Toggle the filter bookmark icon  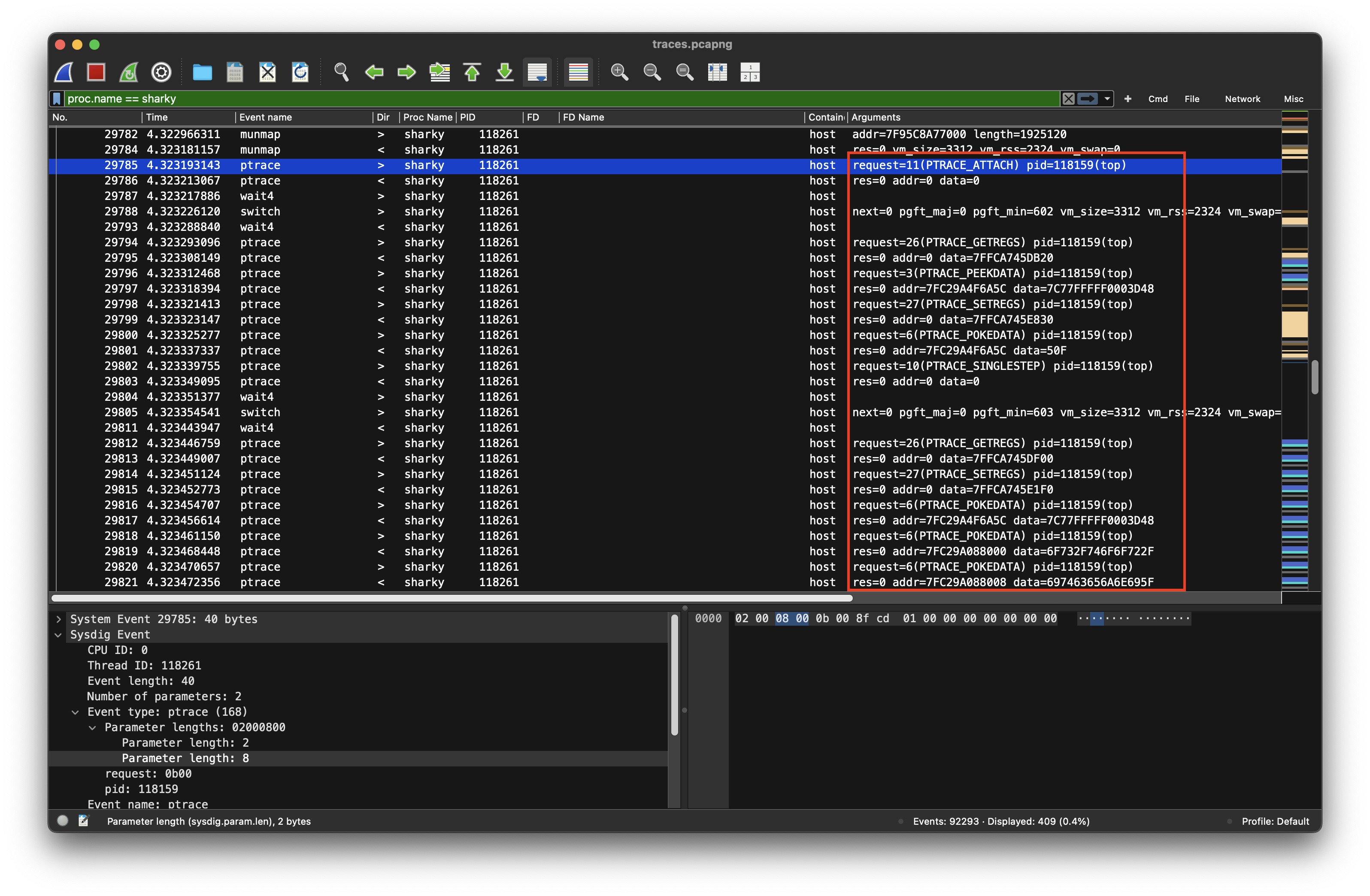pos(57,99)
